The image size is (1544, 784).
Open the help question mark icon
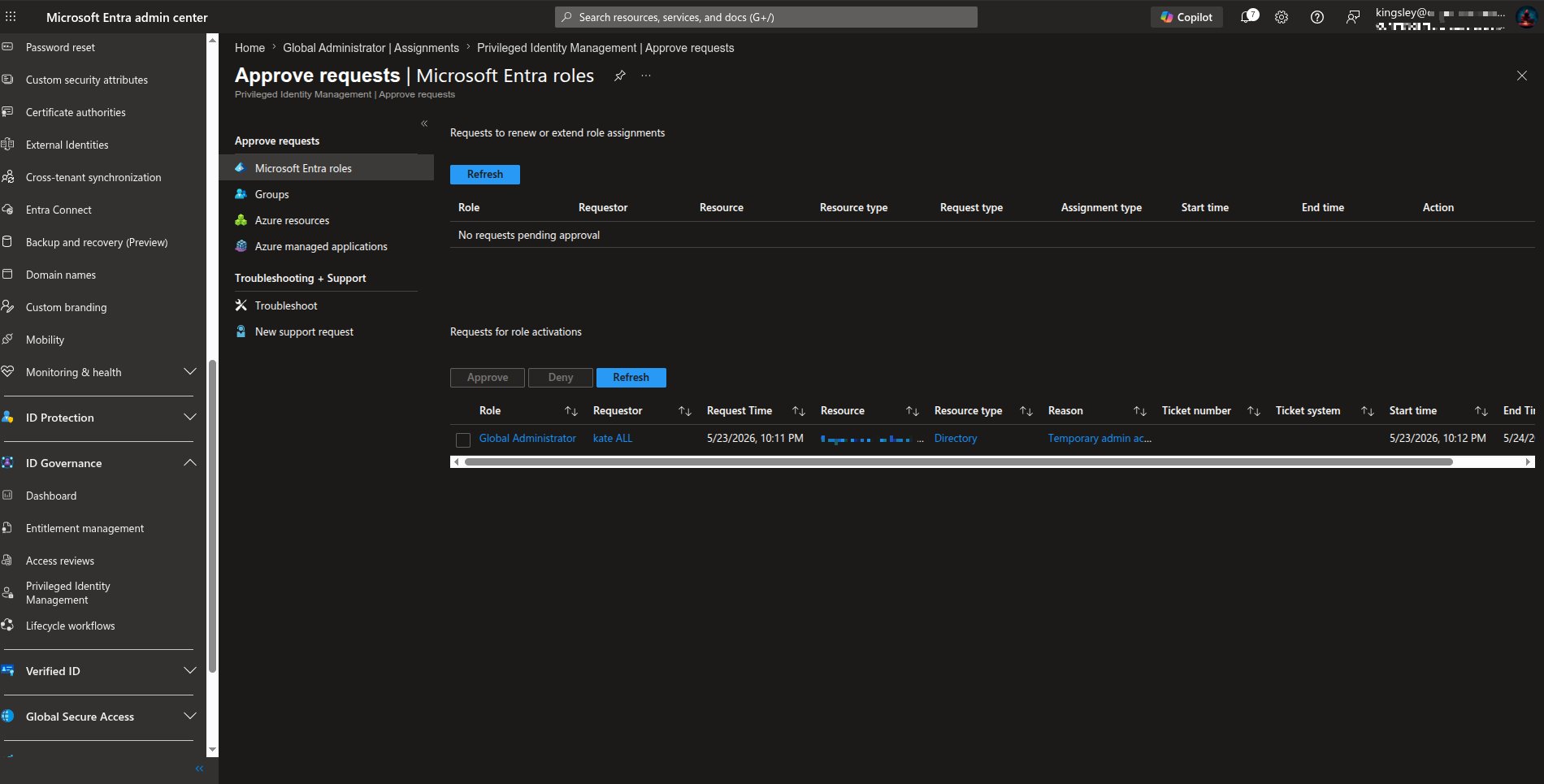point(1317,17)
